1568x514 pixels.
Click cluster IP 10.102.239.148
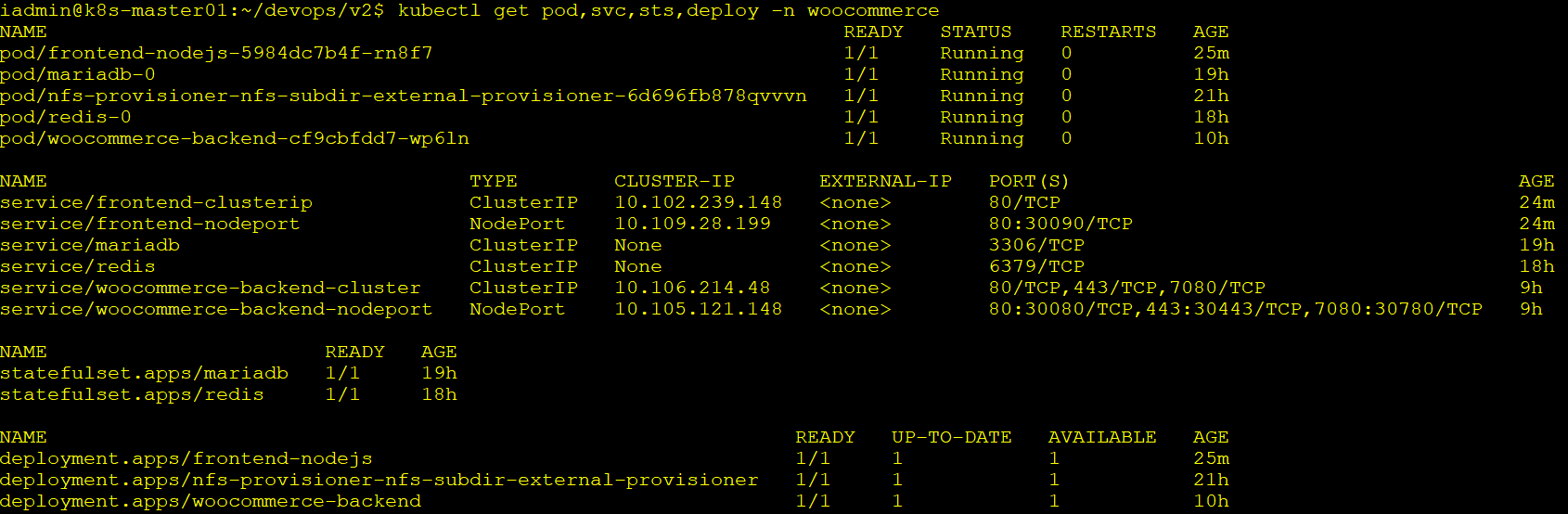[x=698, y=203]
